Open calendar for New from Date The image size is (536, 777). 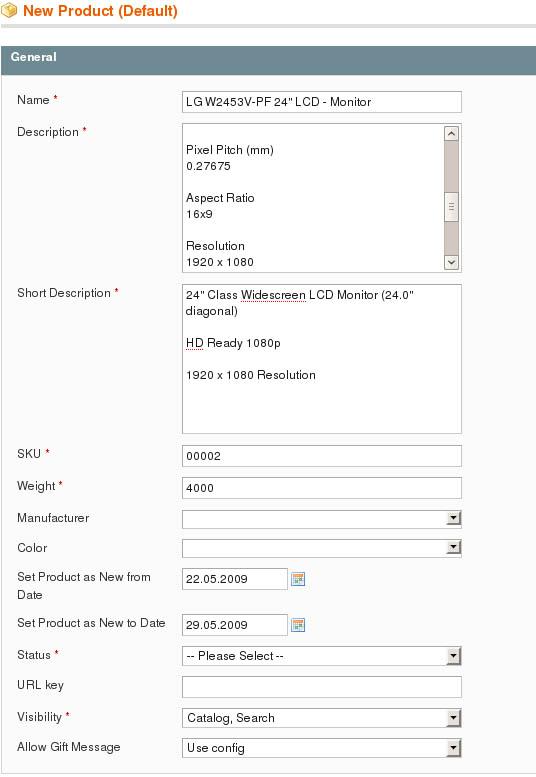click(298, 579)
